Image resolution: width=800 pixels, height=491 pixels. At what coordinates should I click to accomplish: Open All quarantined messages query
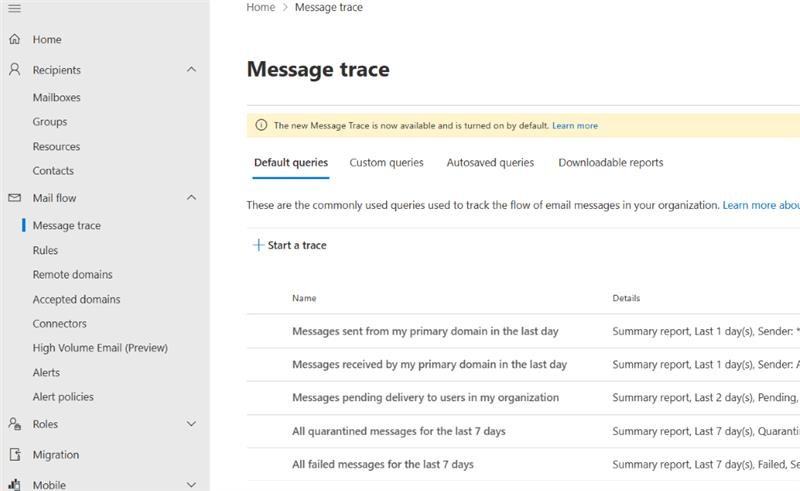tap(398, 431)
